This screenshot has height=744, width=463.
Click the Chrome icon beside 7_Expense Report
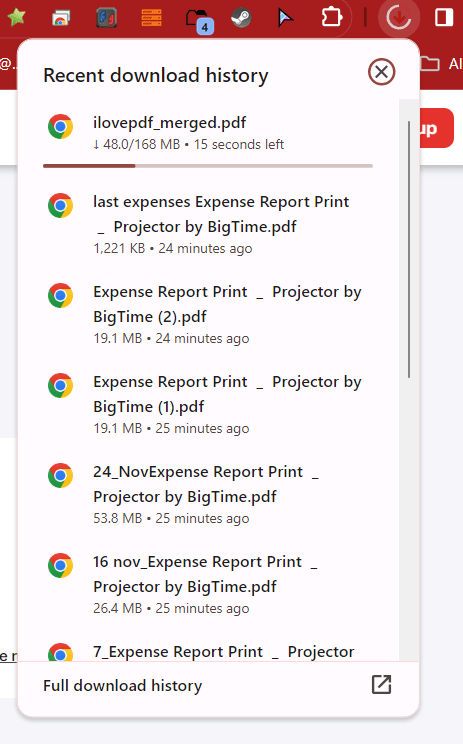[60, 653]
